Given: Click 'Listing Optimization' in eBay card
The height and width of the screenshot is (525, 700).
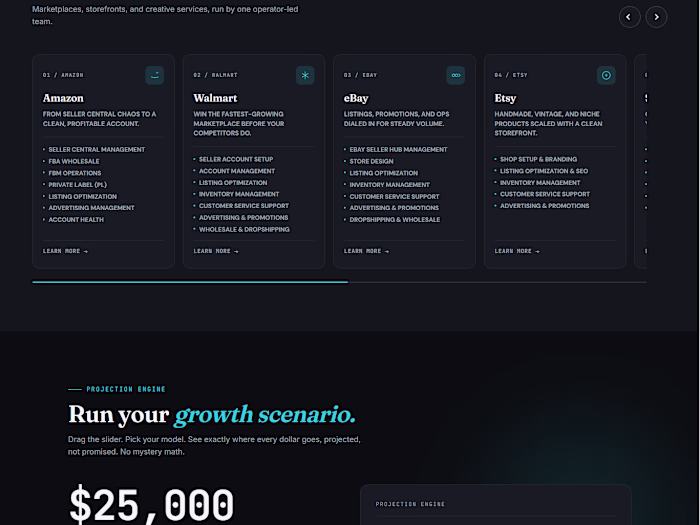Looking at the screenshot, I should [383, 173].
